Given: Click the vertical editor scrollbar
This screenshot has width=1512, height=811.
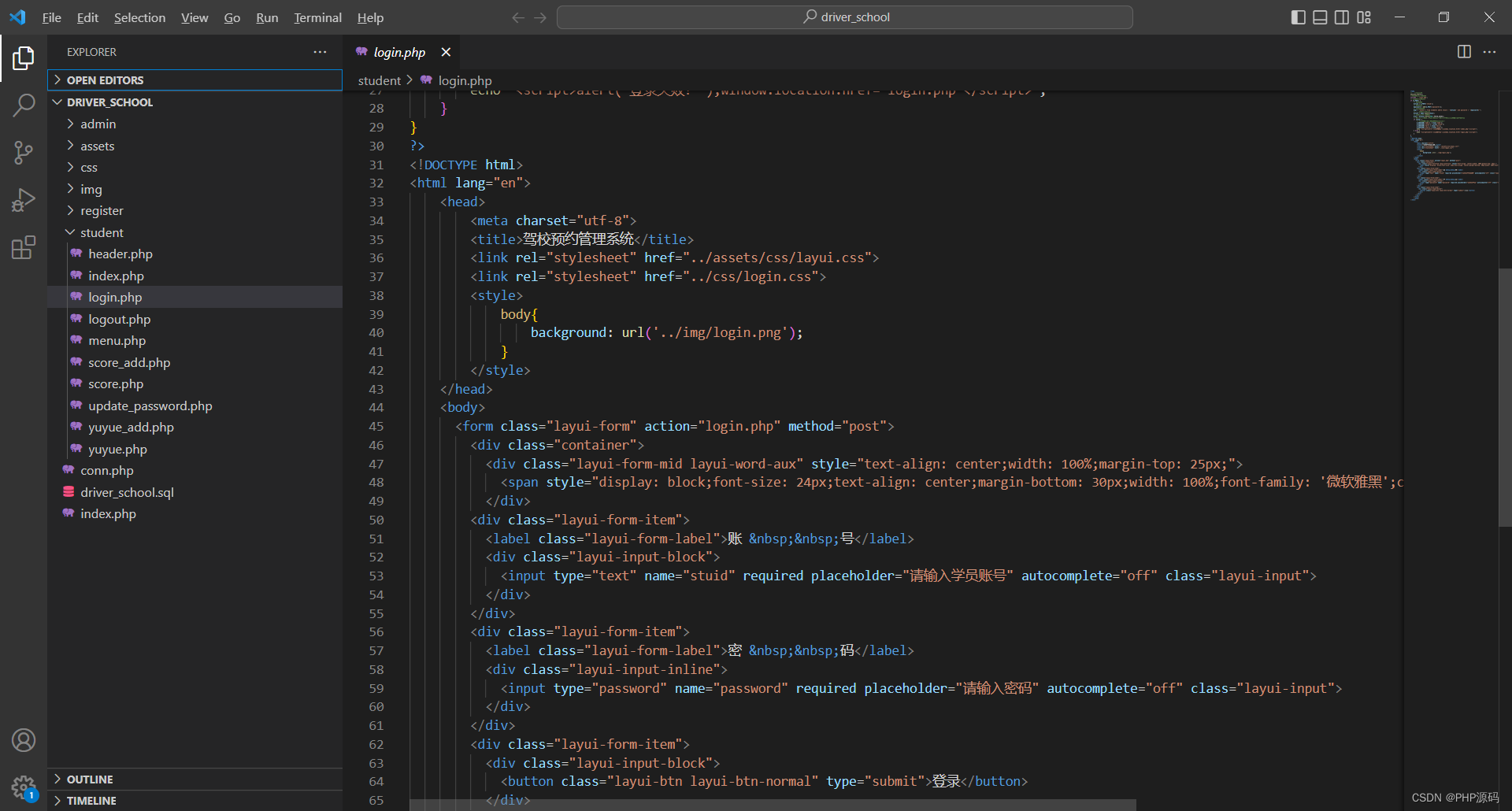Looking at the screenshot, I should pyautogui.click(x=1505, y=398).
